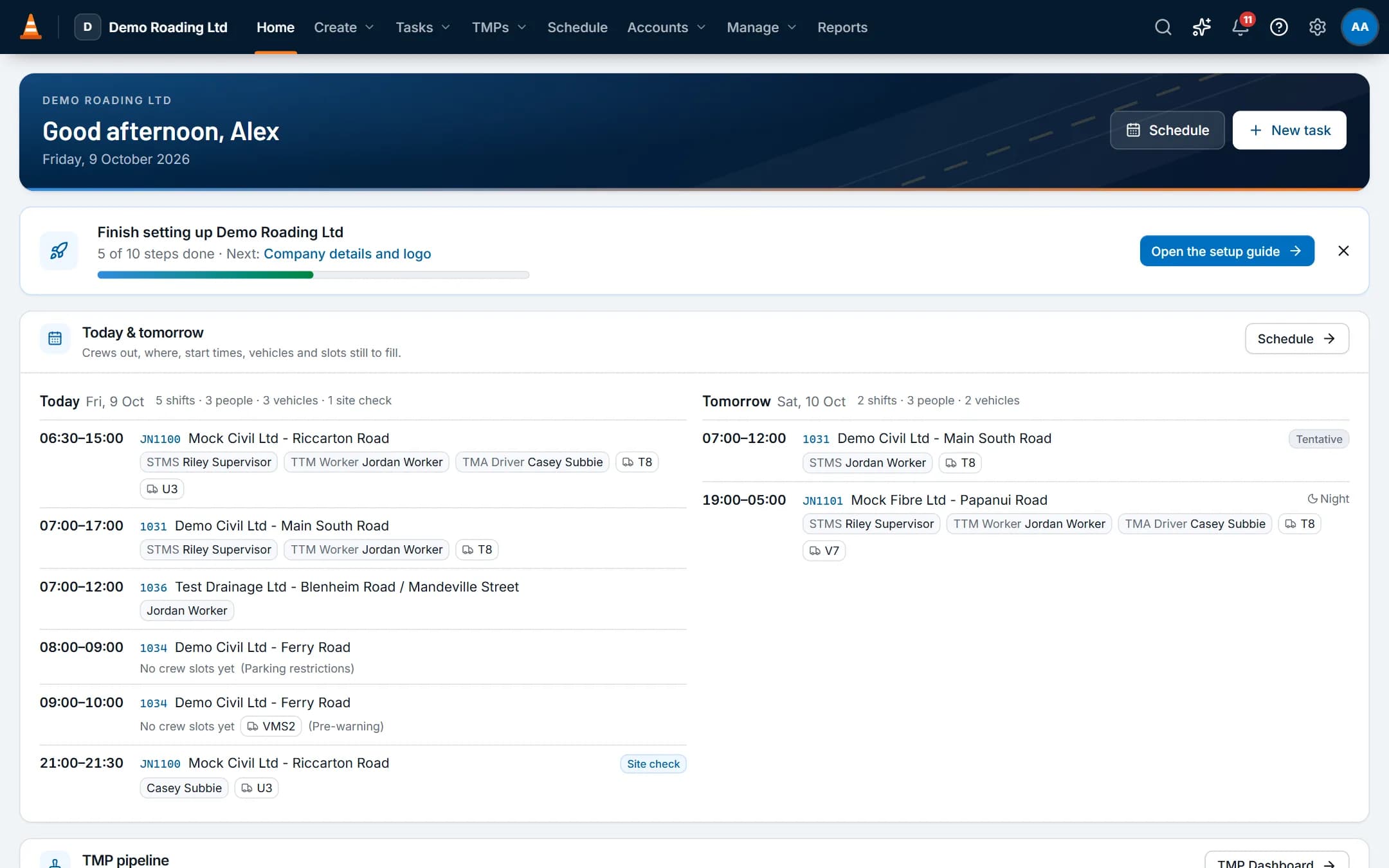Click the Schedule button in the greeting banner
1389x868 pixels.
[1167, 130]
